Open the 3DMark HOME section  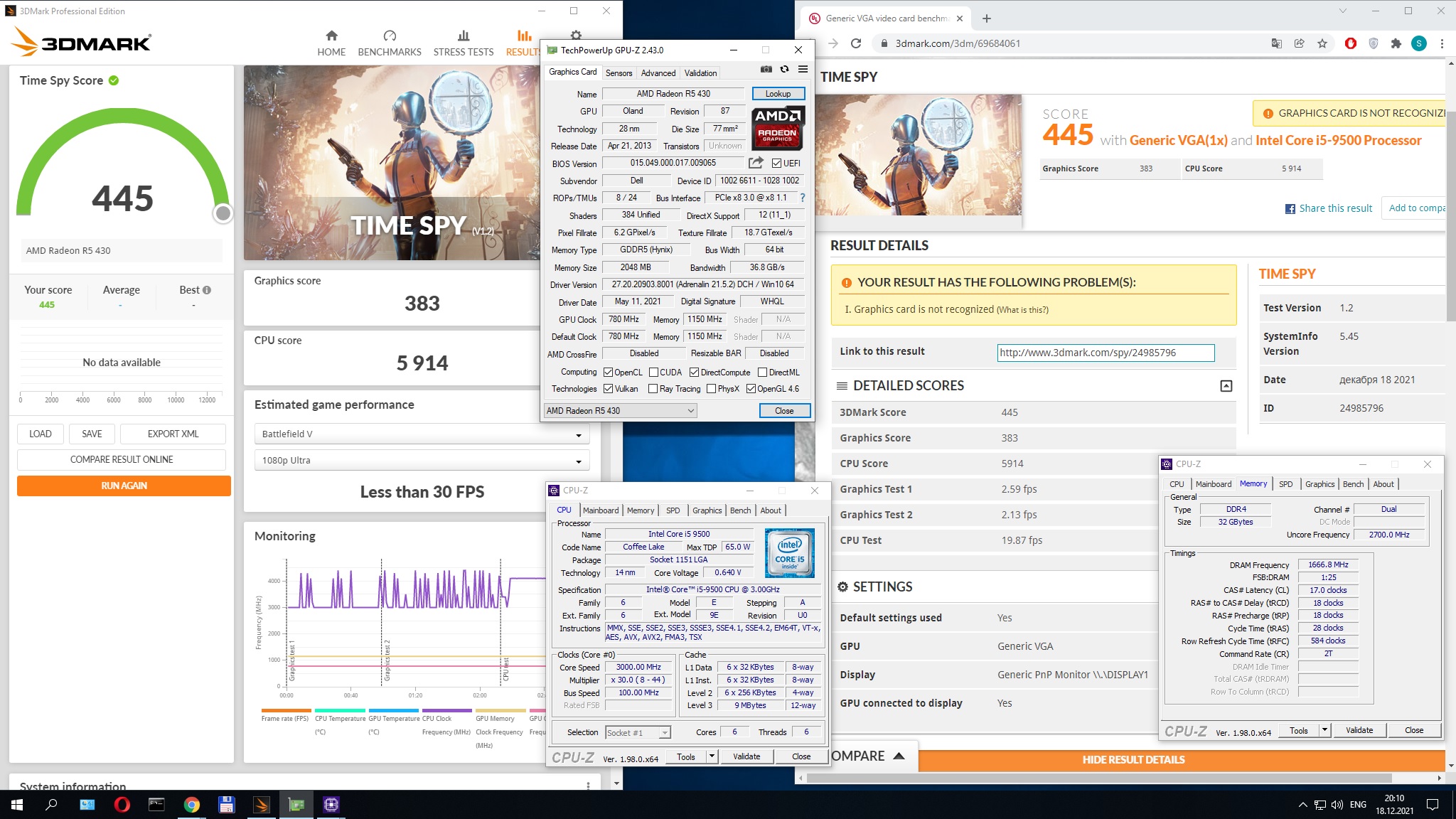331,43
